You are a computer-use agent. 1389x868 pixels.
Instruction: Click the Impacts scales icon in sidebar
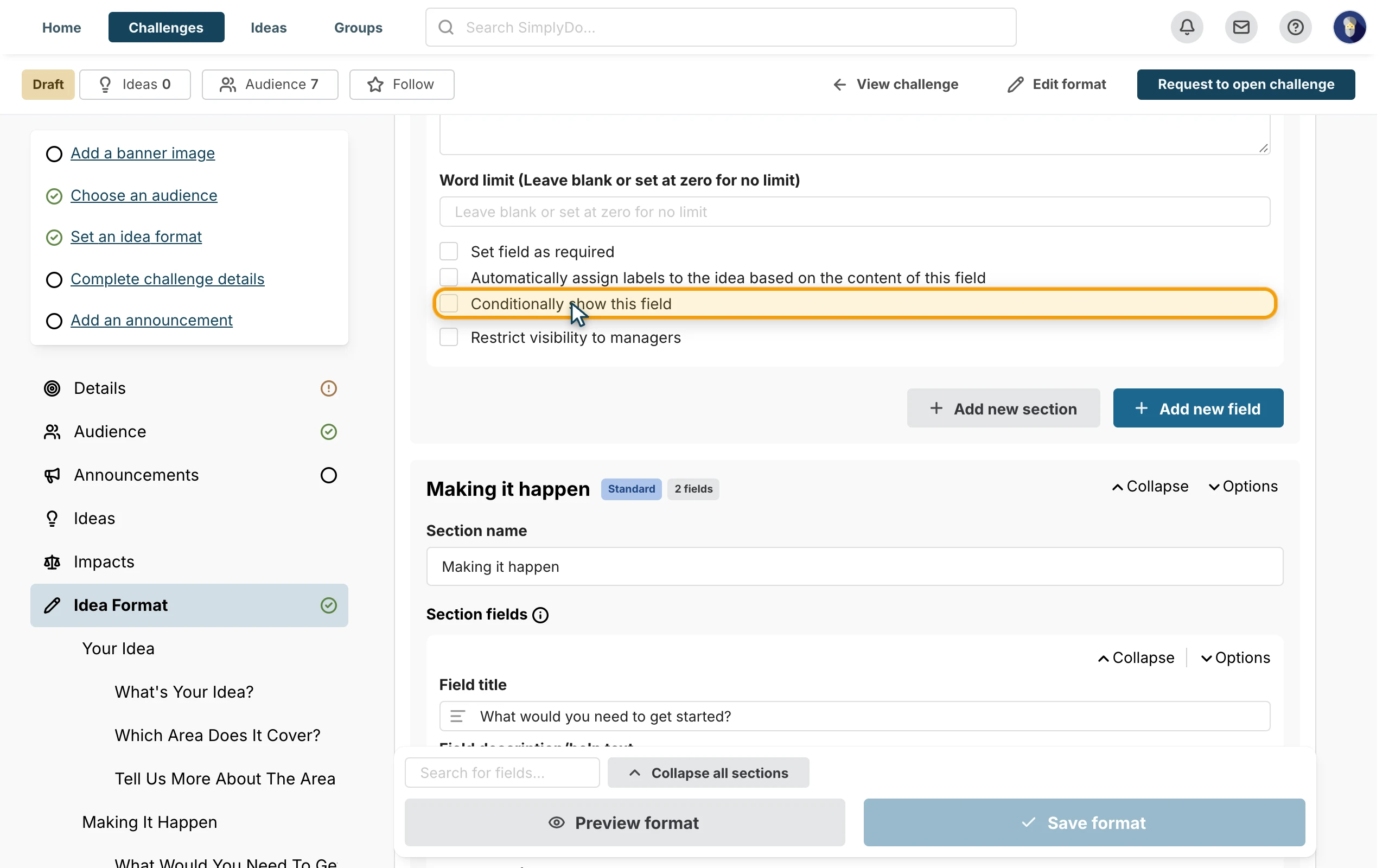click(52, 561)
